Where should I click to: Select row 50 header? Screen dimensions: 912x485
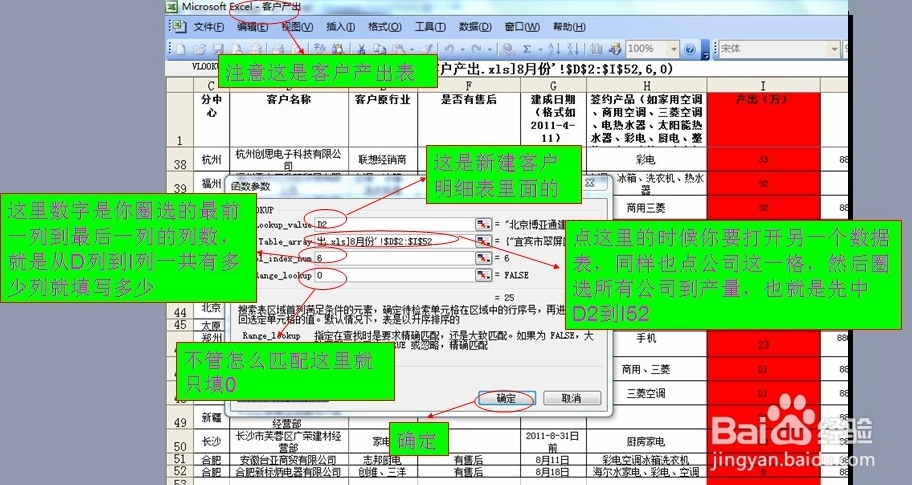pos(180,441)
